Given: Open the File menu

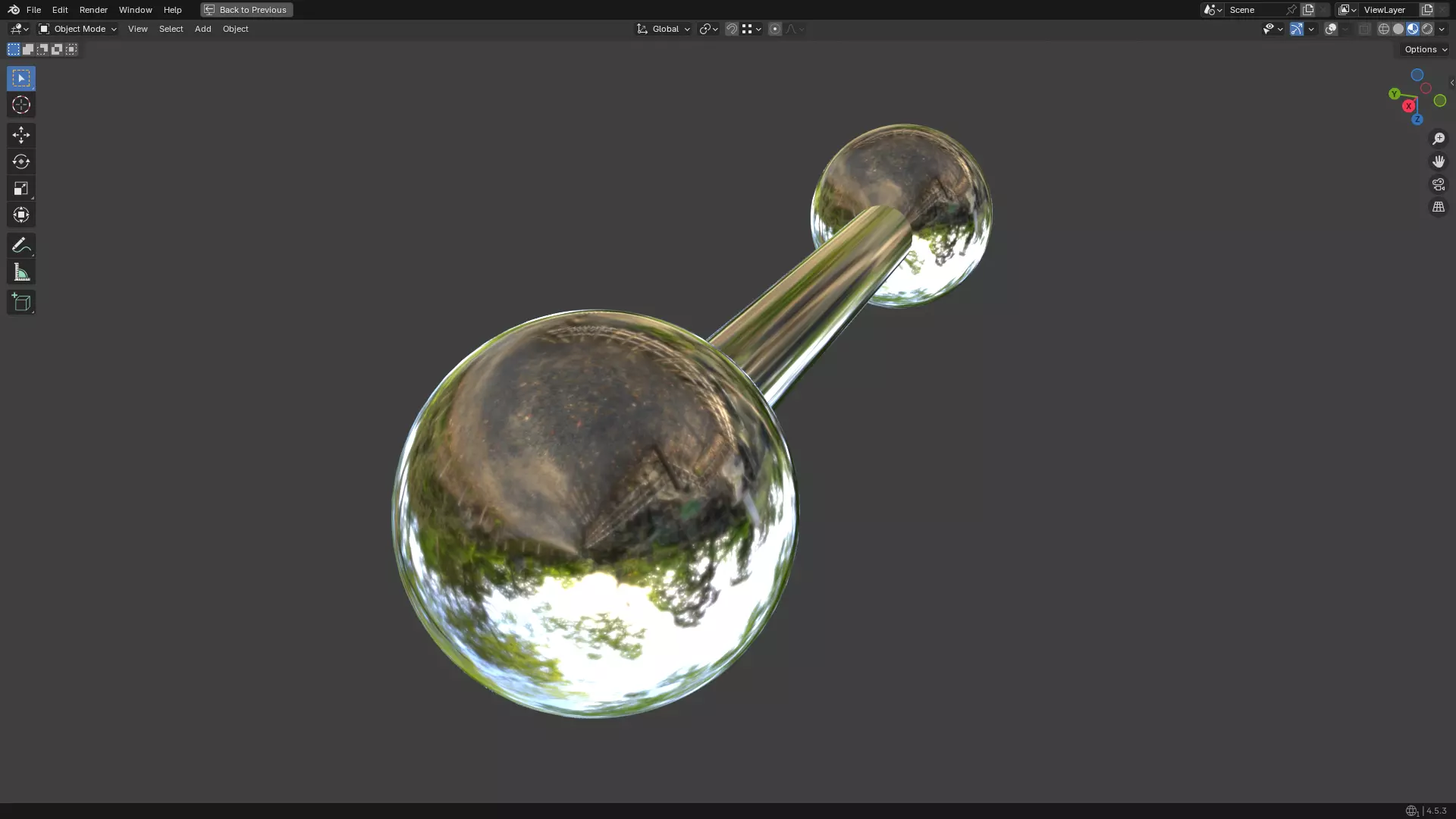Looking at the screenshot, I should point(33,10).
